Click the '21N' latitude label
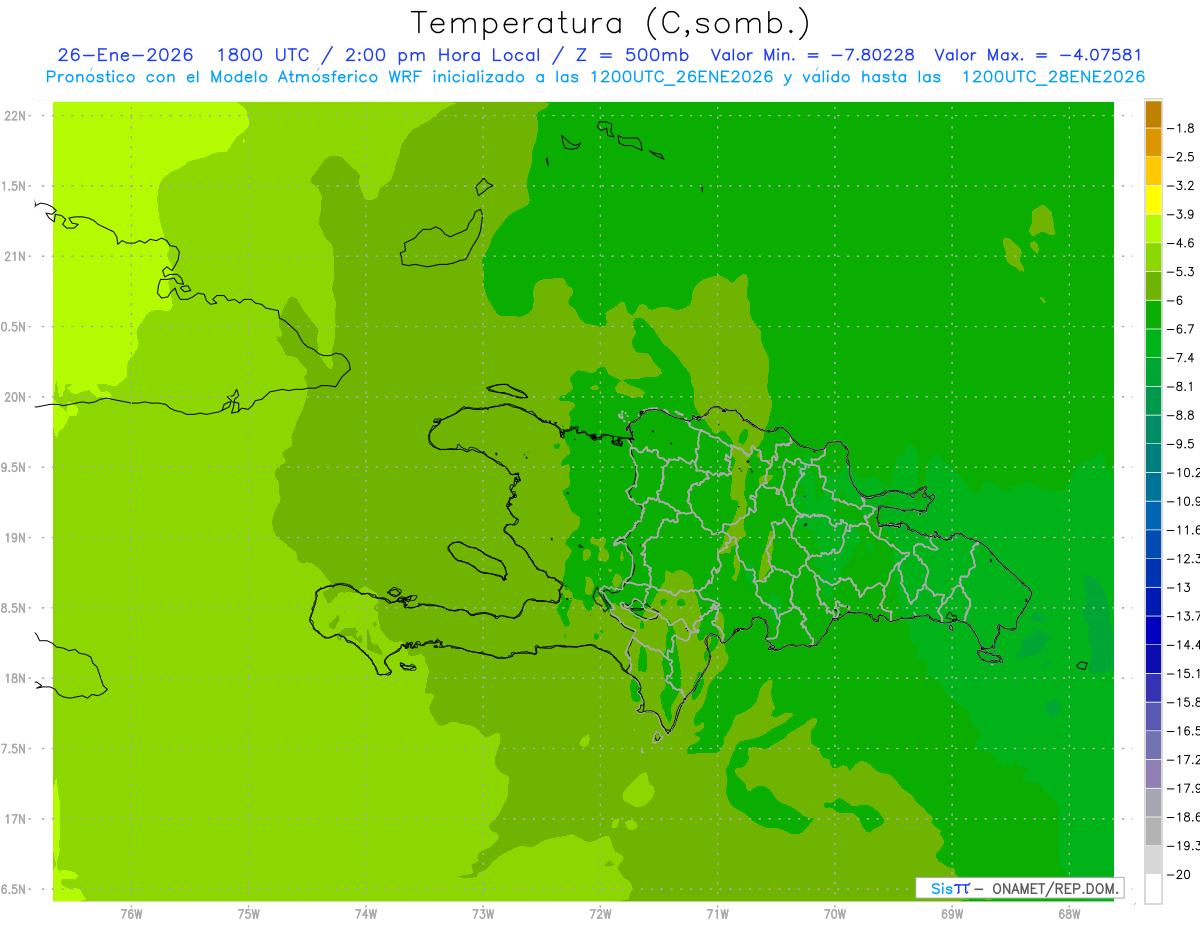Viewport: 1200px width, 927px height. coord(15,256)
